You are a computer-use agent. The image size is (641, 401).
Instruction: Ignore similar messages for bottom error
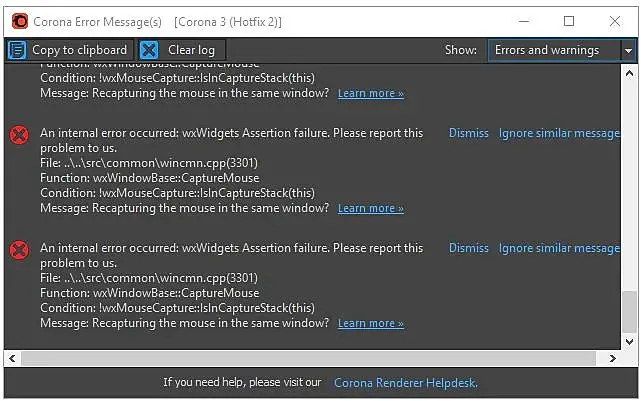[x=559, y=248]
